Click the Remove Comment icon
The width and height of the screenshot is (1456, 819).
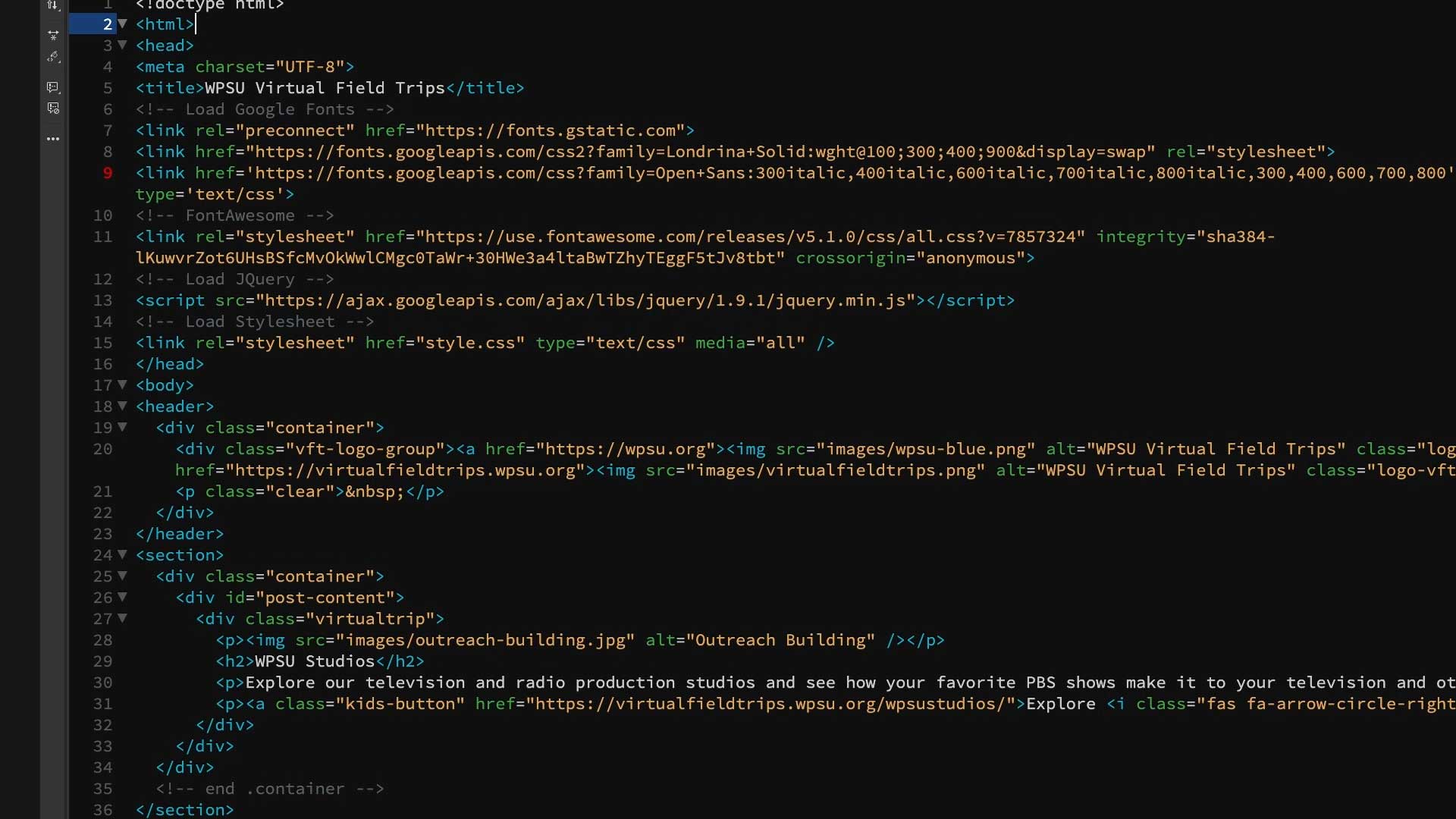[53, 108]
